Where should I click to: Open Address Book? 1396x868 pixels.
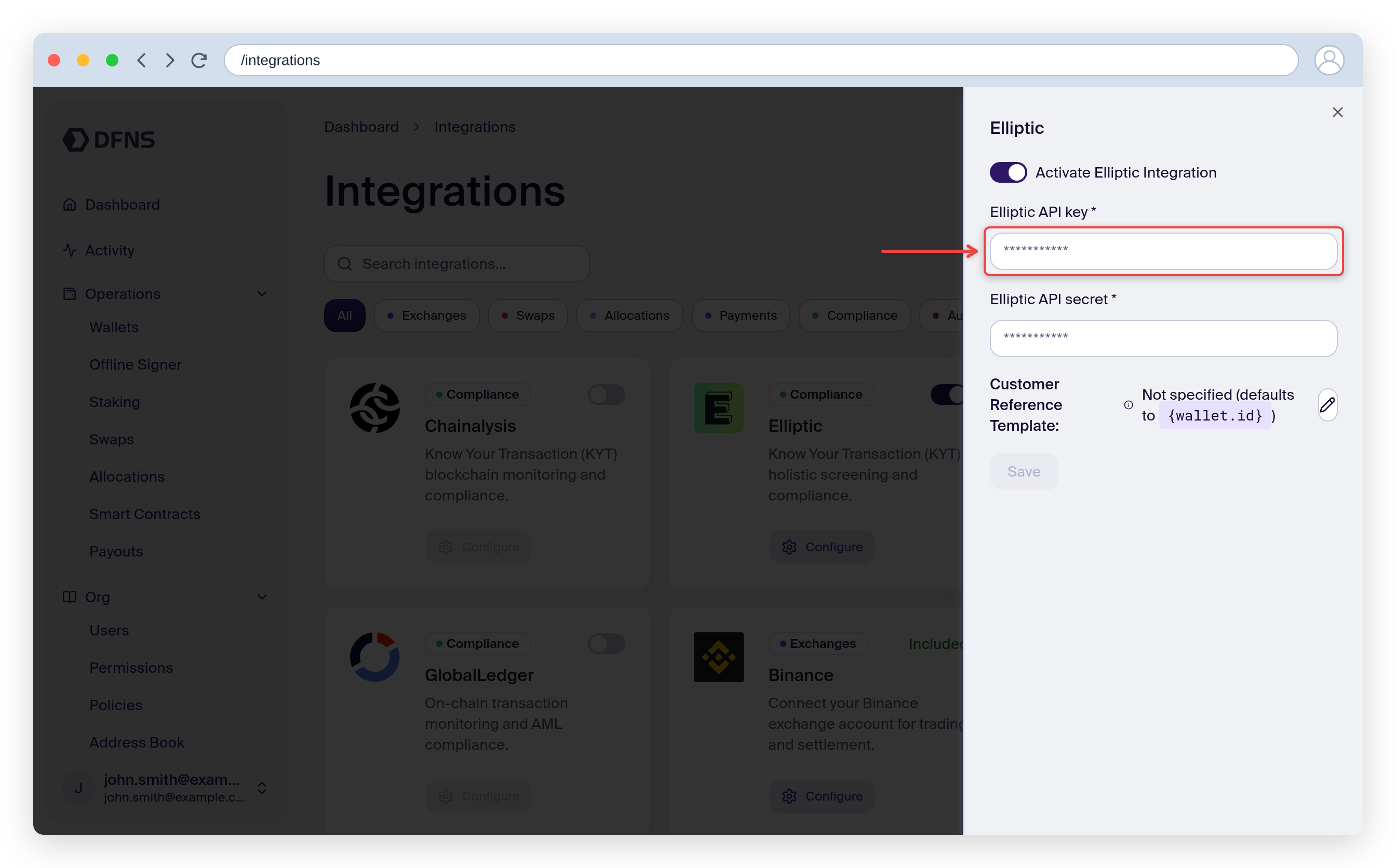click(x=137, y=742)
